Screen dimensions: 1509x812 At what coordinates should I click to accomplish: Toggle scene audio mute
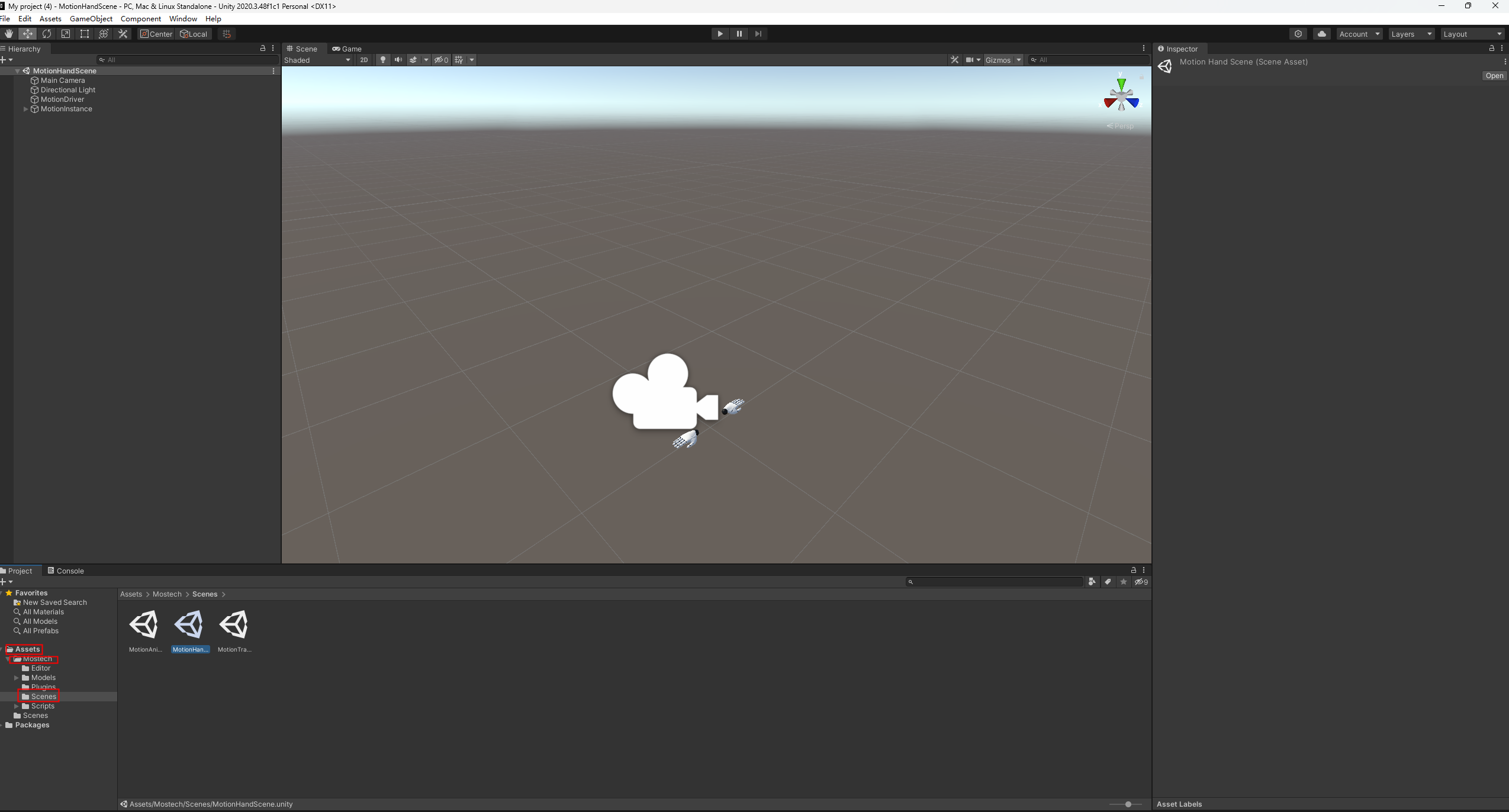click(x=398, y=60)
